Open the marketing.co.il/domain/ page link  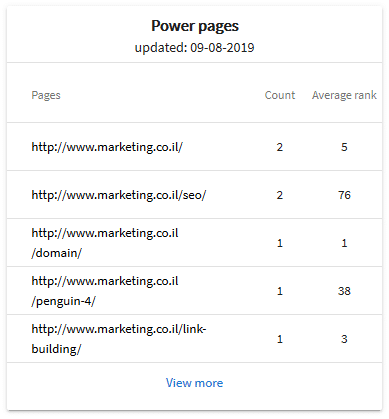click(105, 243)
